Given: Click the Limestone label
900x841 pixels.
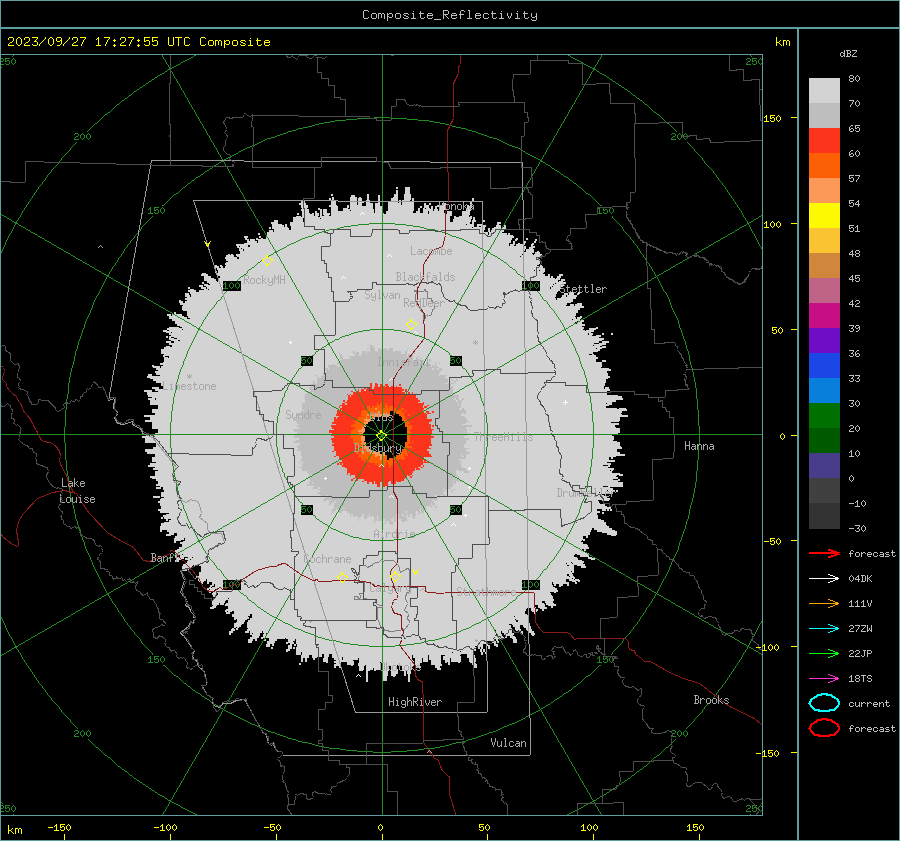Looking at the screenshot, I should coord(189,386).
